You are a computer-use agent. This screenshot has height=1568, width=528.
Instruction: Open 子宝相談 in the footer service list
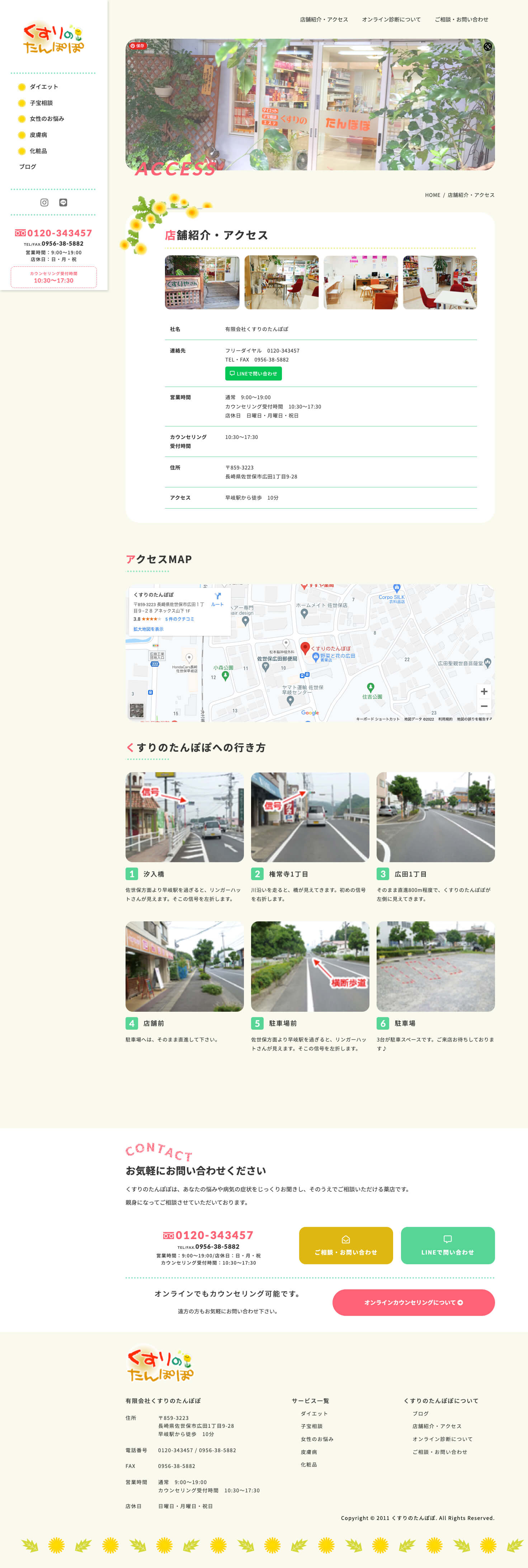click(312, 1426)
